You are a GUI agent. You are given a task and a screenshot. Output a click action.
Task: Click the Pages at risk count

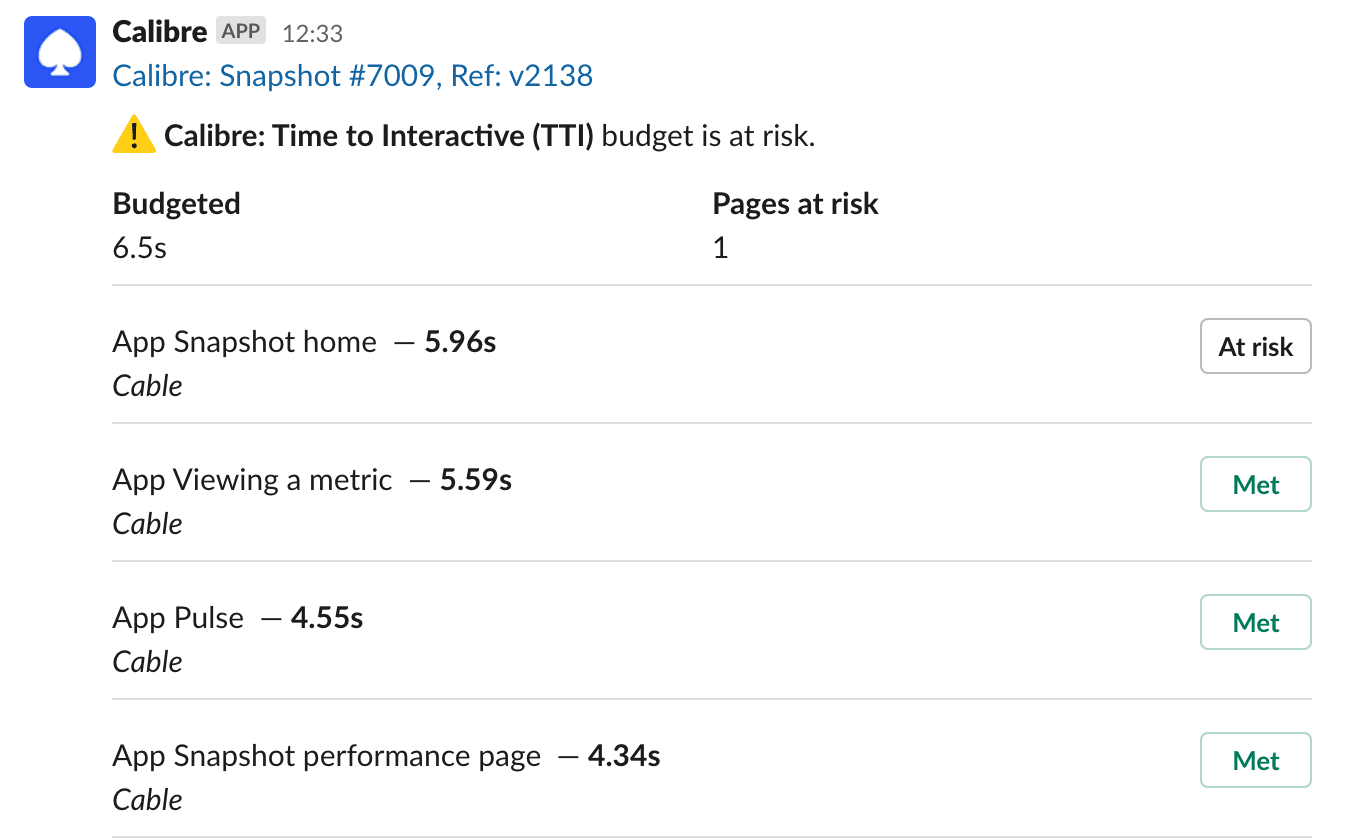721,247
